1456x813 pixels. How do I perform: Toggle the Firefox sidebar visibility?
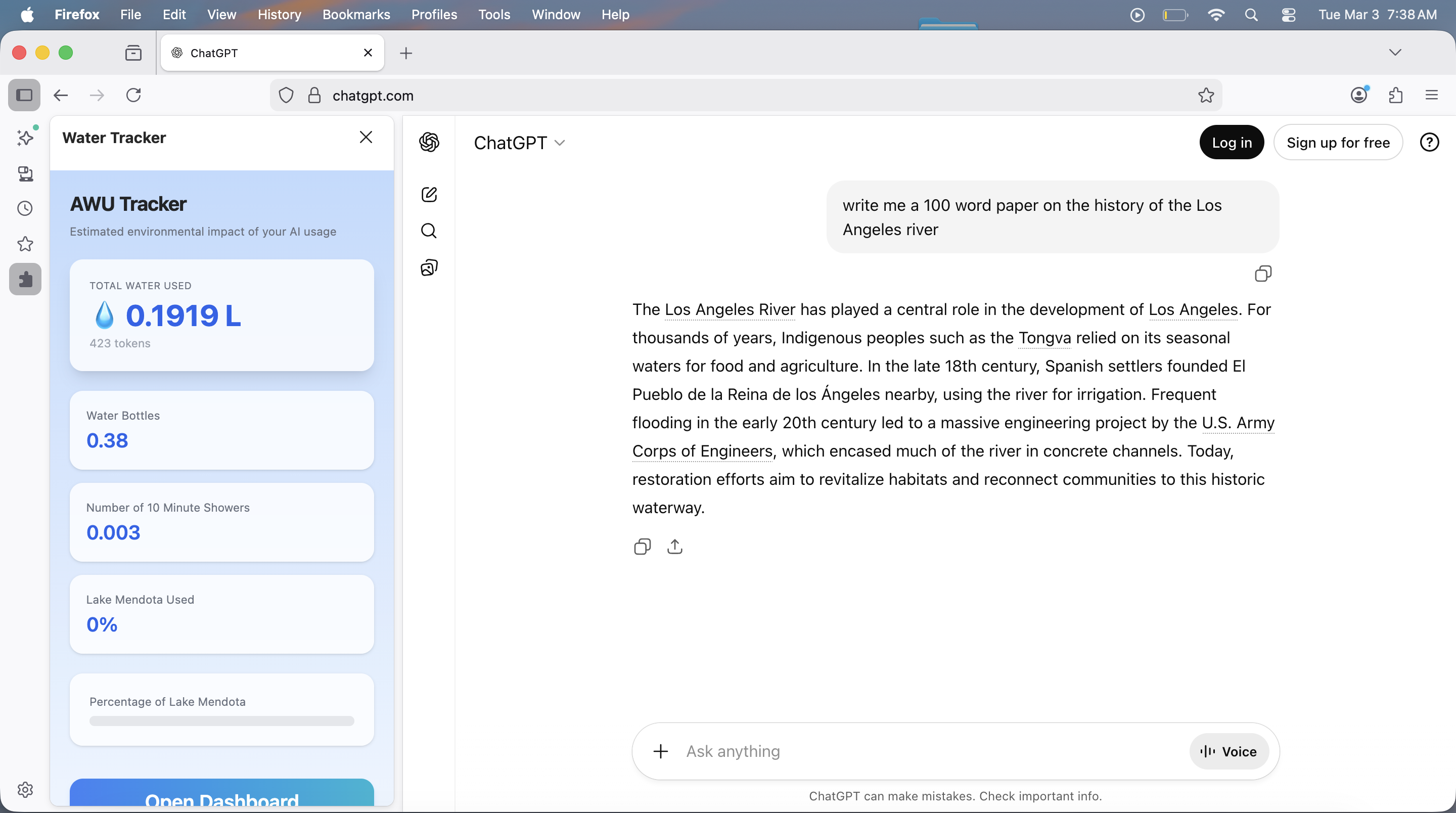[x=24, y=95]
